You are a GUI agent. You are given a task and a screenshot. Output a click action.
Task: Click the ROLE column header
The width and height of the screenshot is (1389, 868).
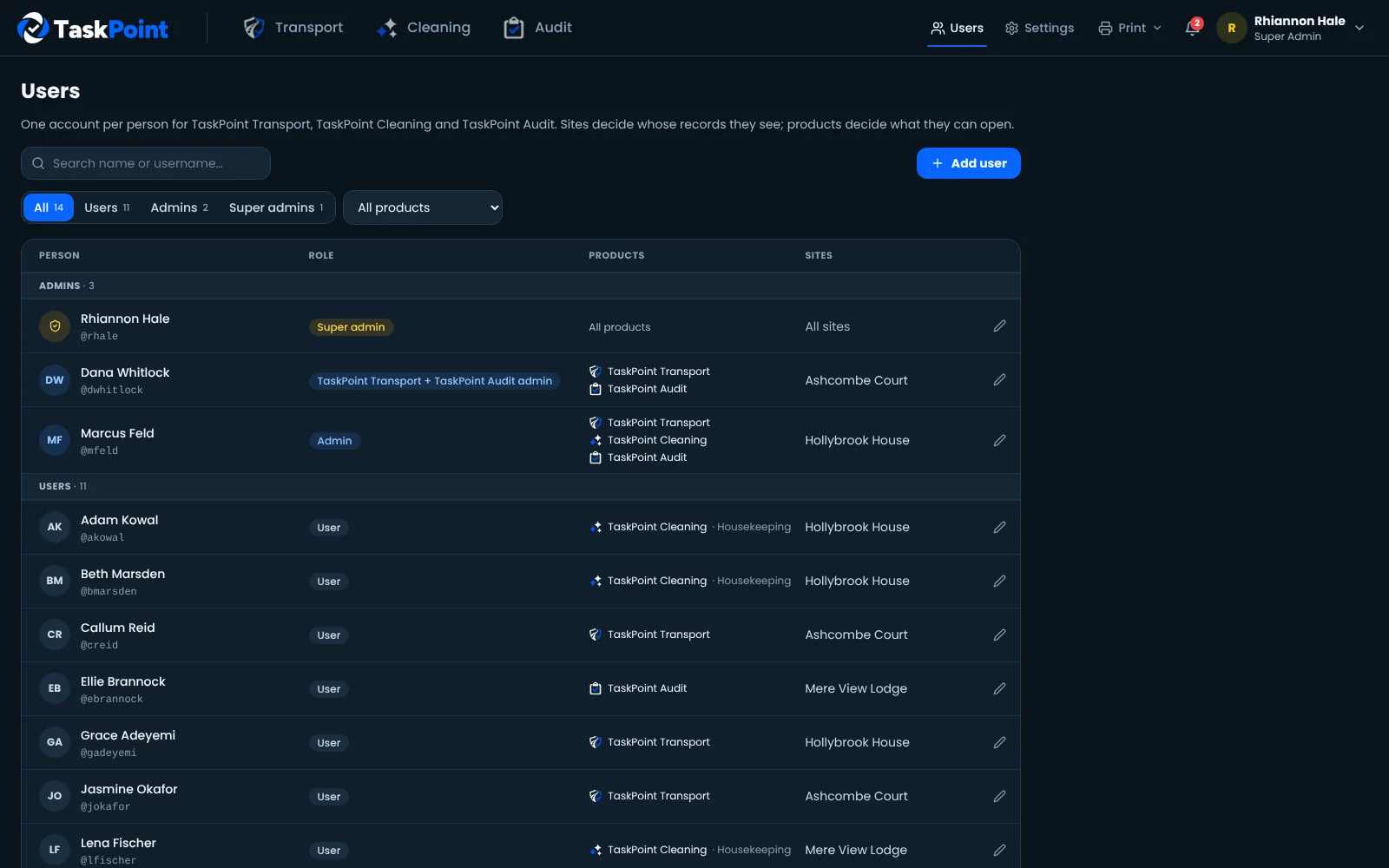pyautogui.click(x=321, y=255)
